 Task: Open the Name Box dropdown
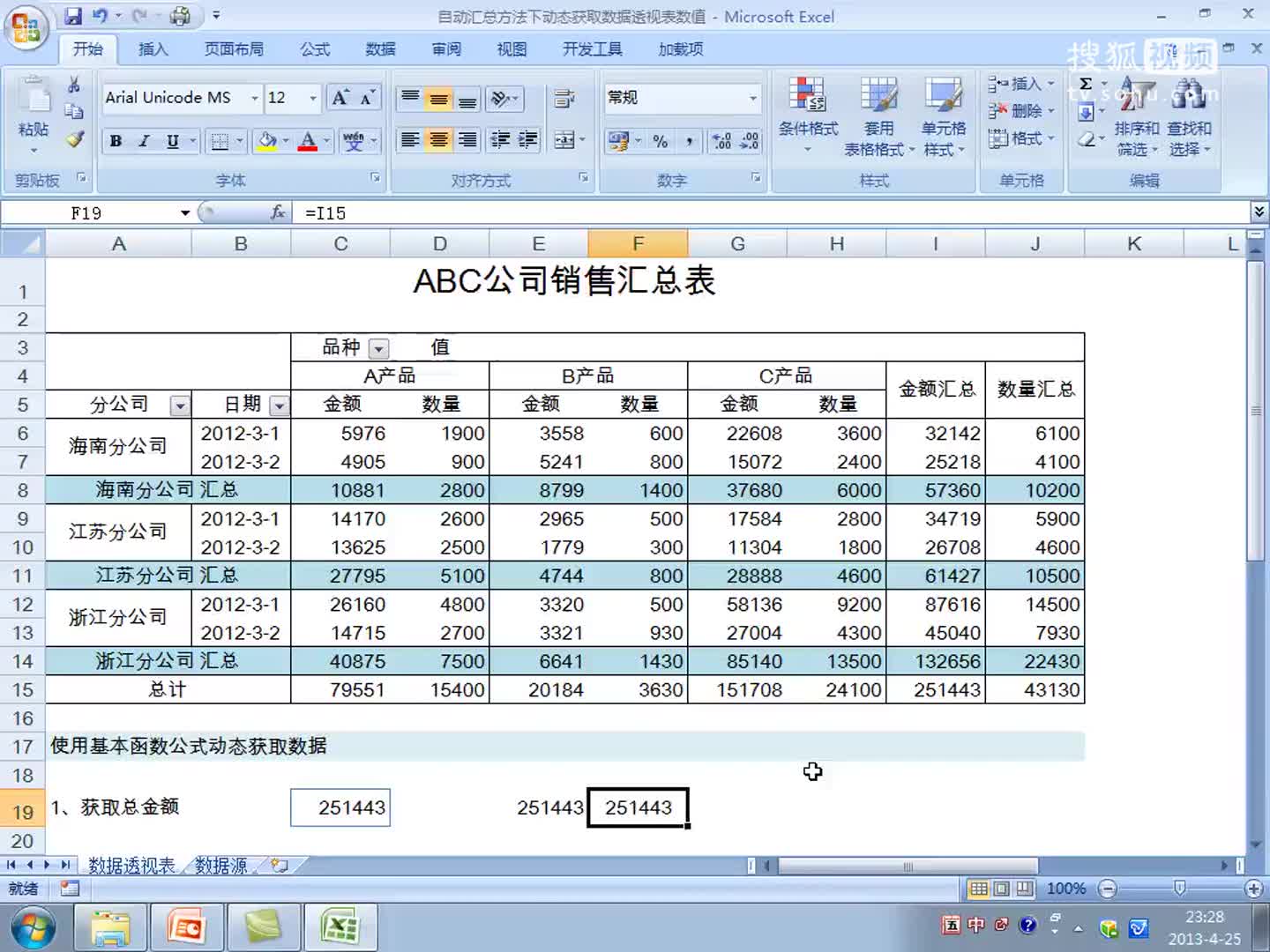(x=185, y=212)
